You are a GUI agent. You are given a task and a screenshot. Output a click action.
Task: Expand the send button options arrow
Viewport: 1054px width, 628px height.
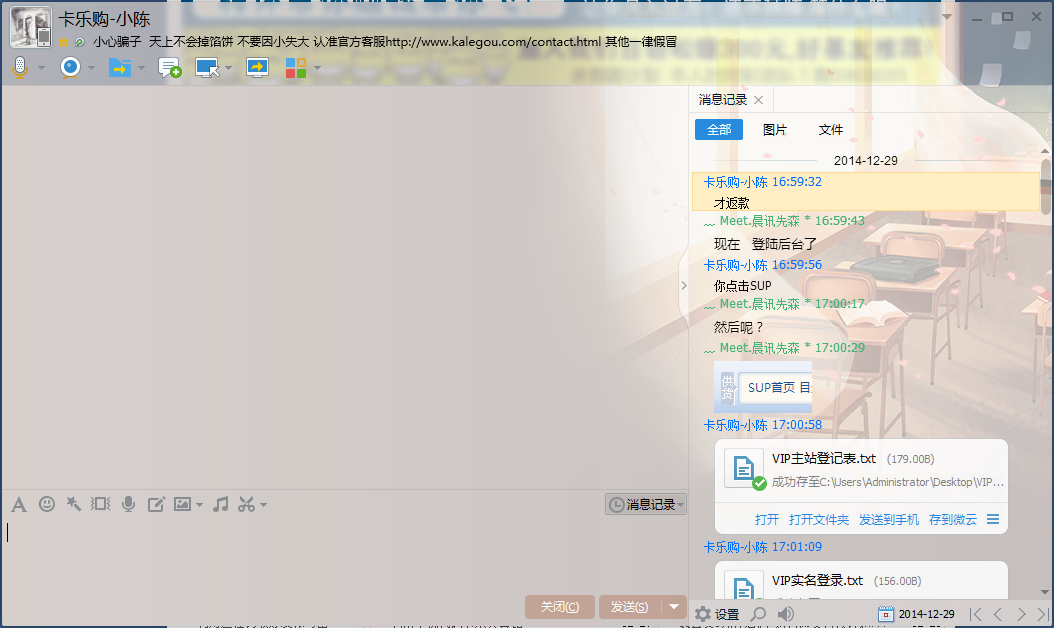(x=675, y=607)
